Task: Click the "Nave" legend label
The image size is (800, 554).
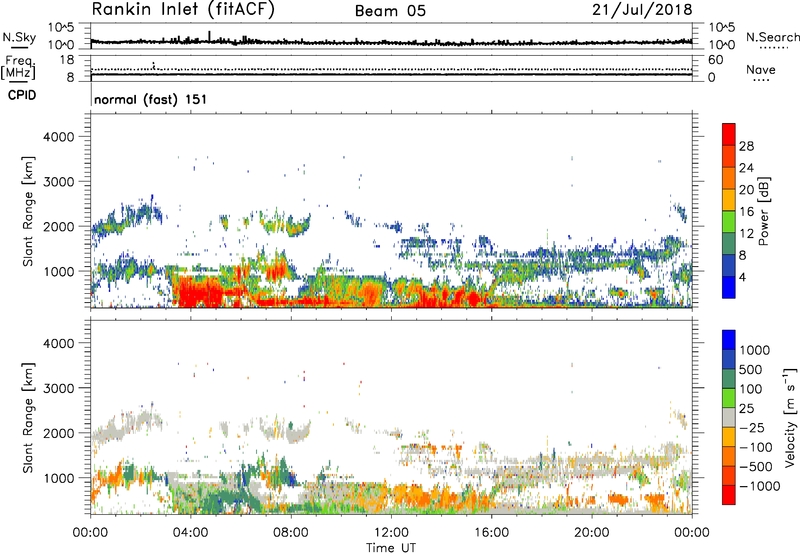Action: (x=761, y=70)
